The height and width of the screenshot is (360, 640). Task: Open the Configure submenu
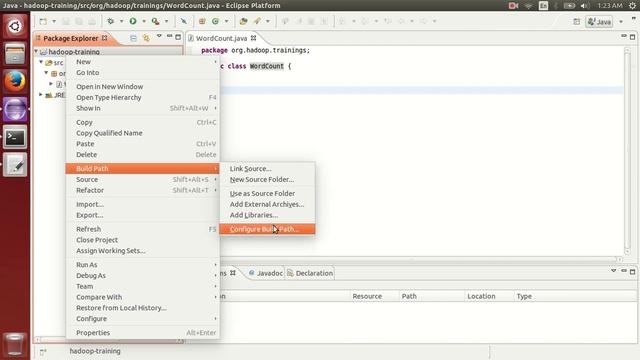[x=142, y=318]
